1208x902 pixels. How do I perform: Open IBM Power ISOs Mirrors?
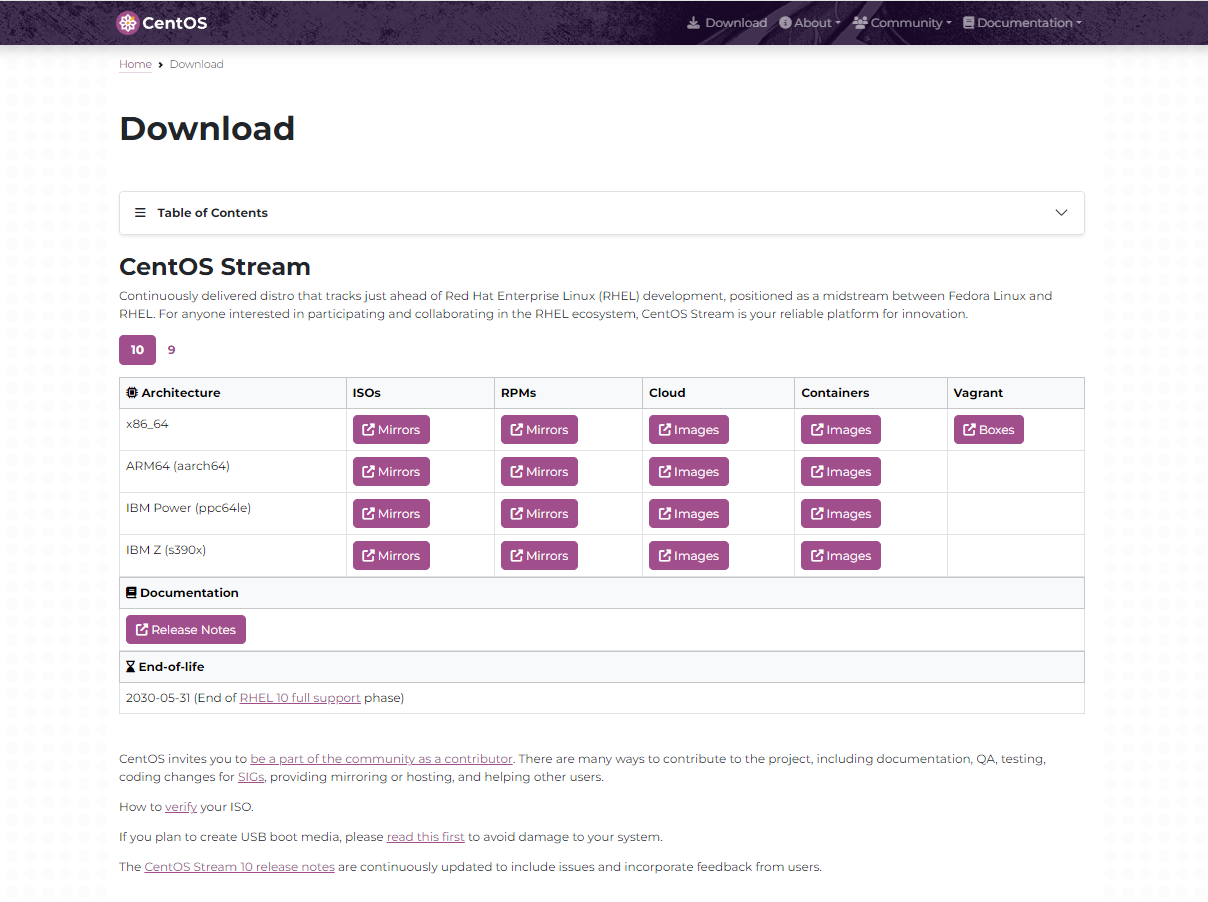(x=391, y=514)
